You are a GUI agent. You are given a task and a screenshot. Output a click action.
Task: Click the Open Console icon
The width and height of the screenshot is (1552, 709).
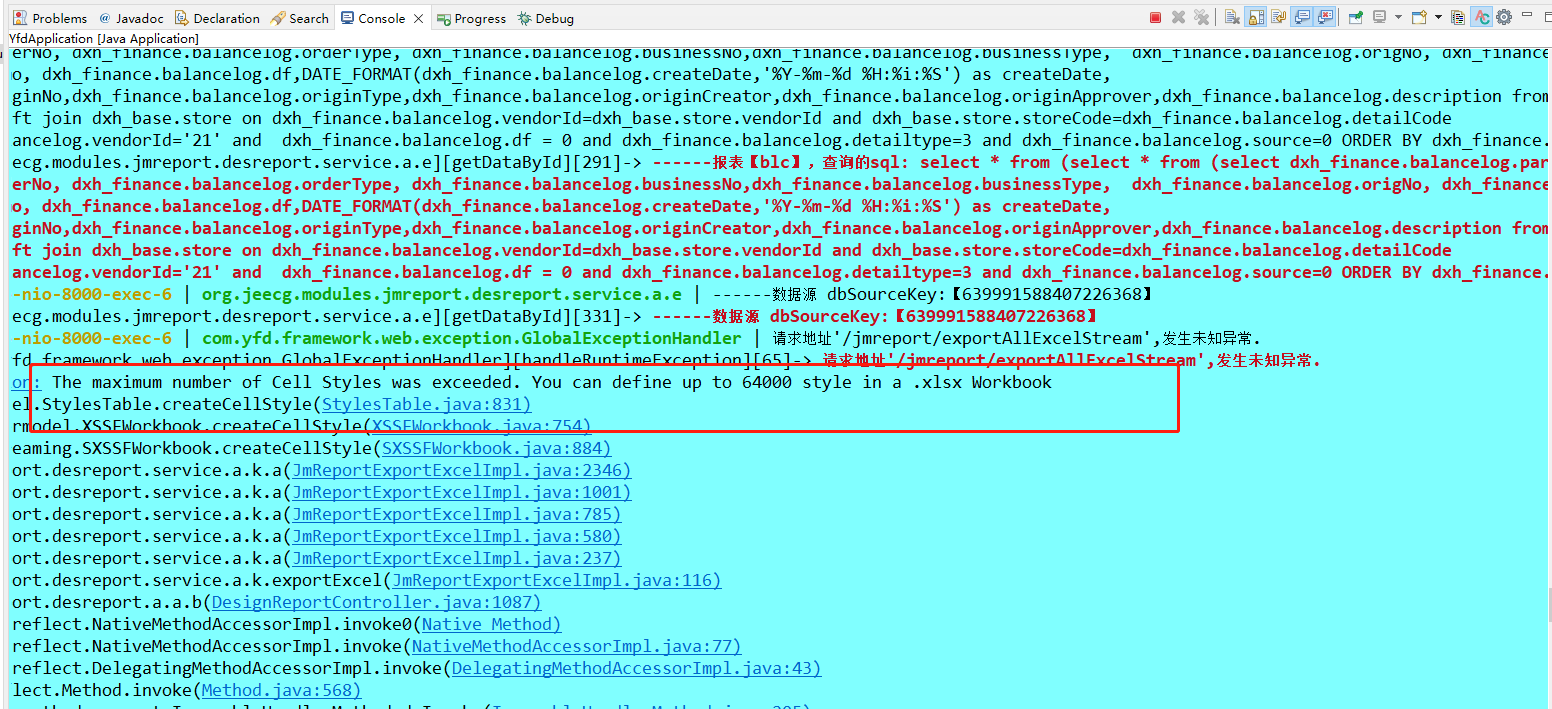pos(1419,17)
